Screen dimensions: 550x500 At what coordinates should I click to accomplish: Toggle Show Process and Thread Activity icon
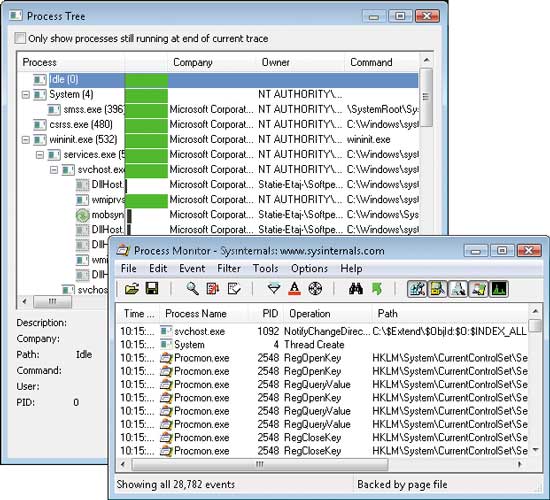pyautogui.click(x=478, y=289)
